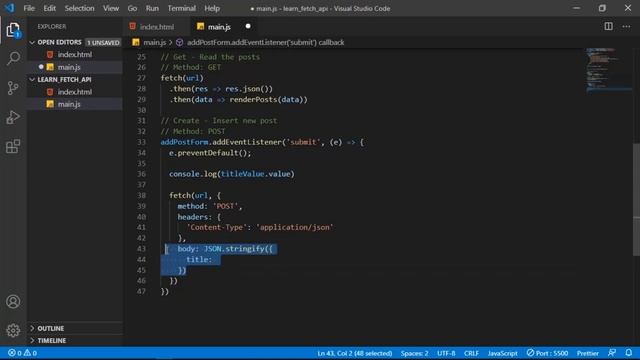The width and height of the screenshot is (640, 360).
Task: Click the code minimap preview
Action: point(608,69)
